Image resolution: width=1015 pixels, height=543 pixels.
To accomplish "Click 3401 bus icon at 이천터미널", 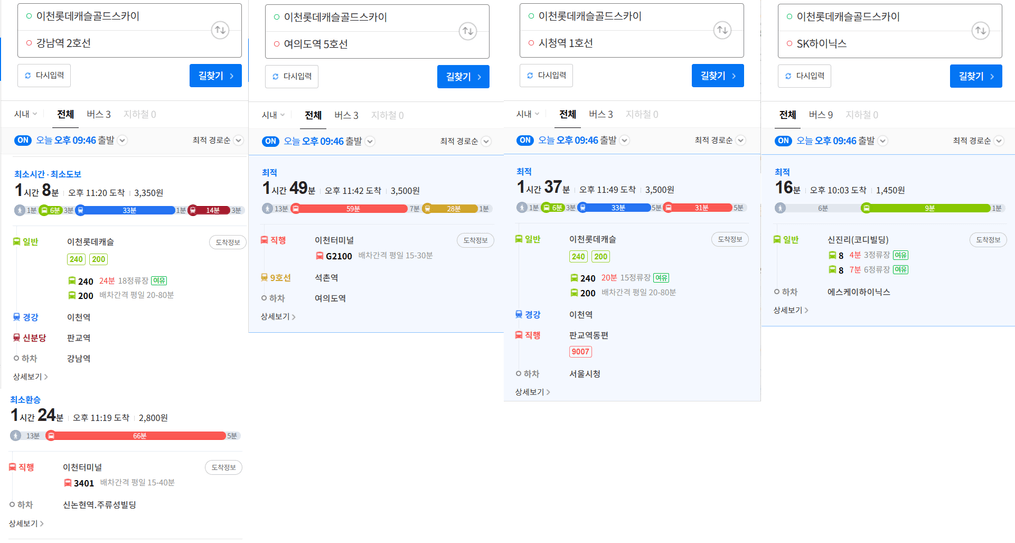I will [x=67, y=483].
